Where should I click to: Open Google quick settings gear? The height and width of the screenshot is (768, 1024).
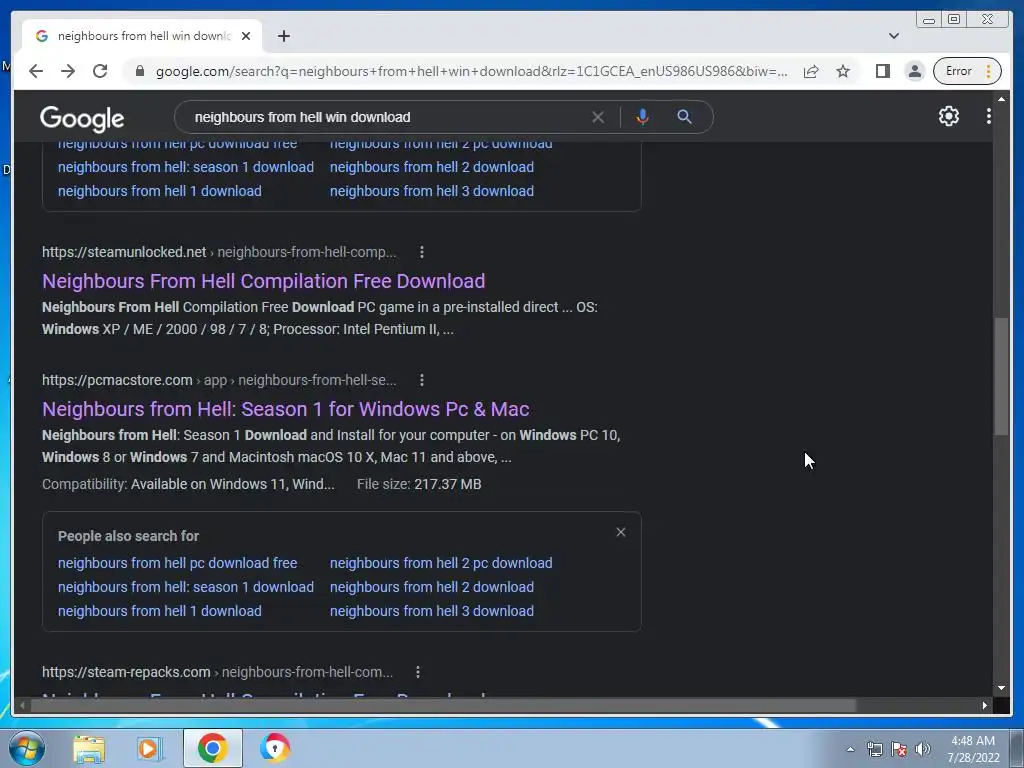[948, 116]
